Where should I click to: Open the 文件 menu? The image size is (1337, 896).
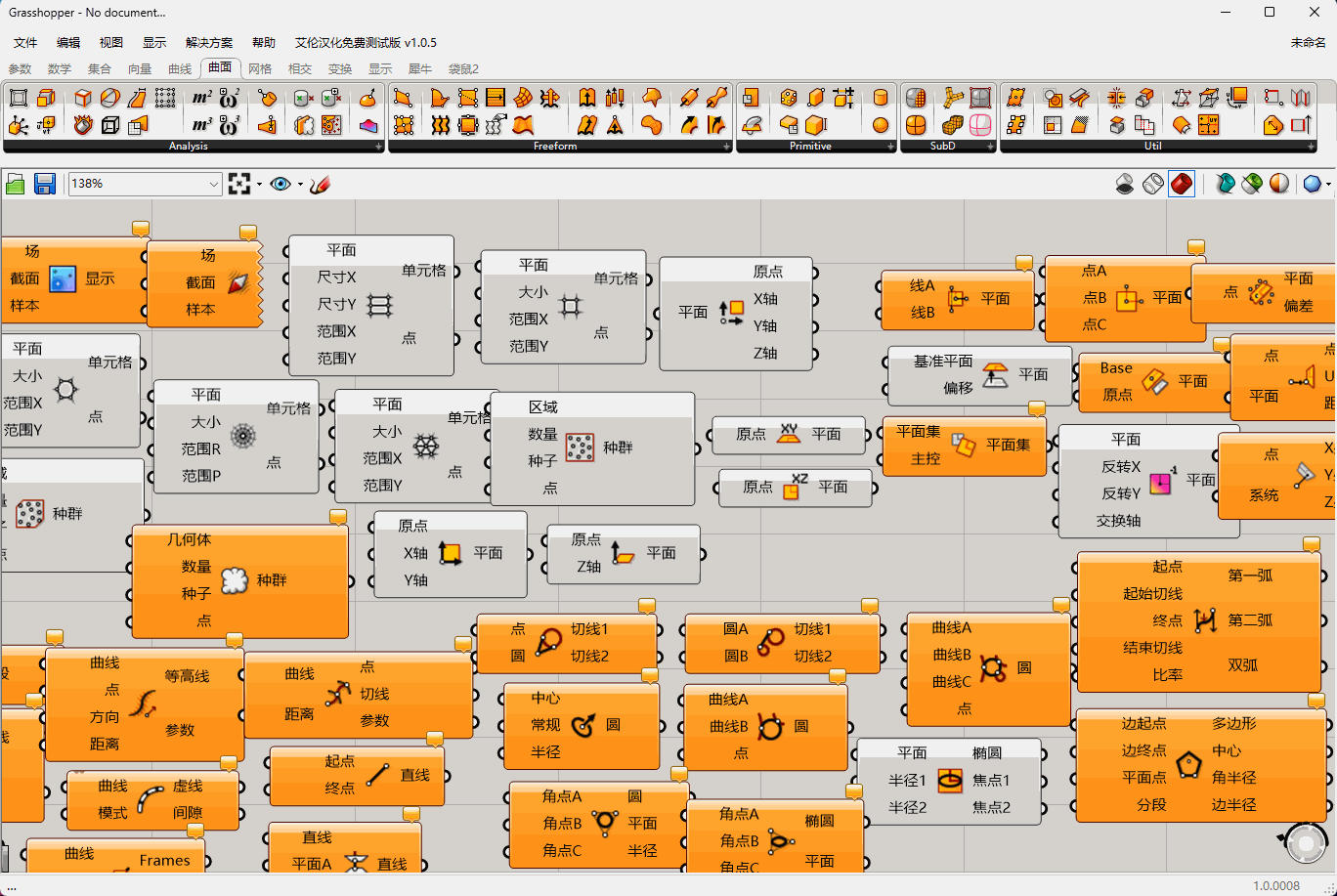pos(25,43)
